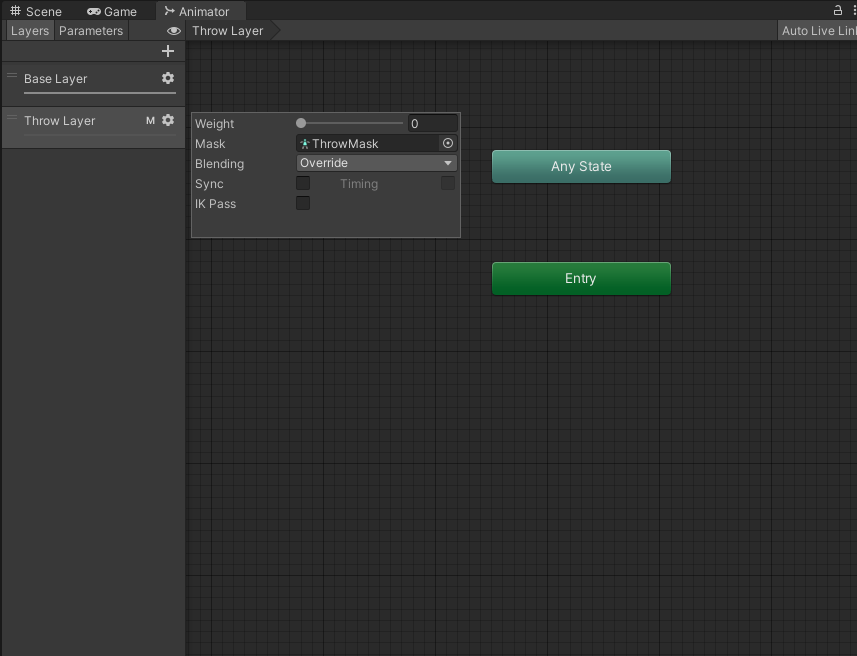Toggle the Auto Live Link button
Screen dimensions: 857x656
coord(818,31)
